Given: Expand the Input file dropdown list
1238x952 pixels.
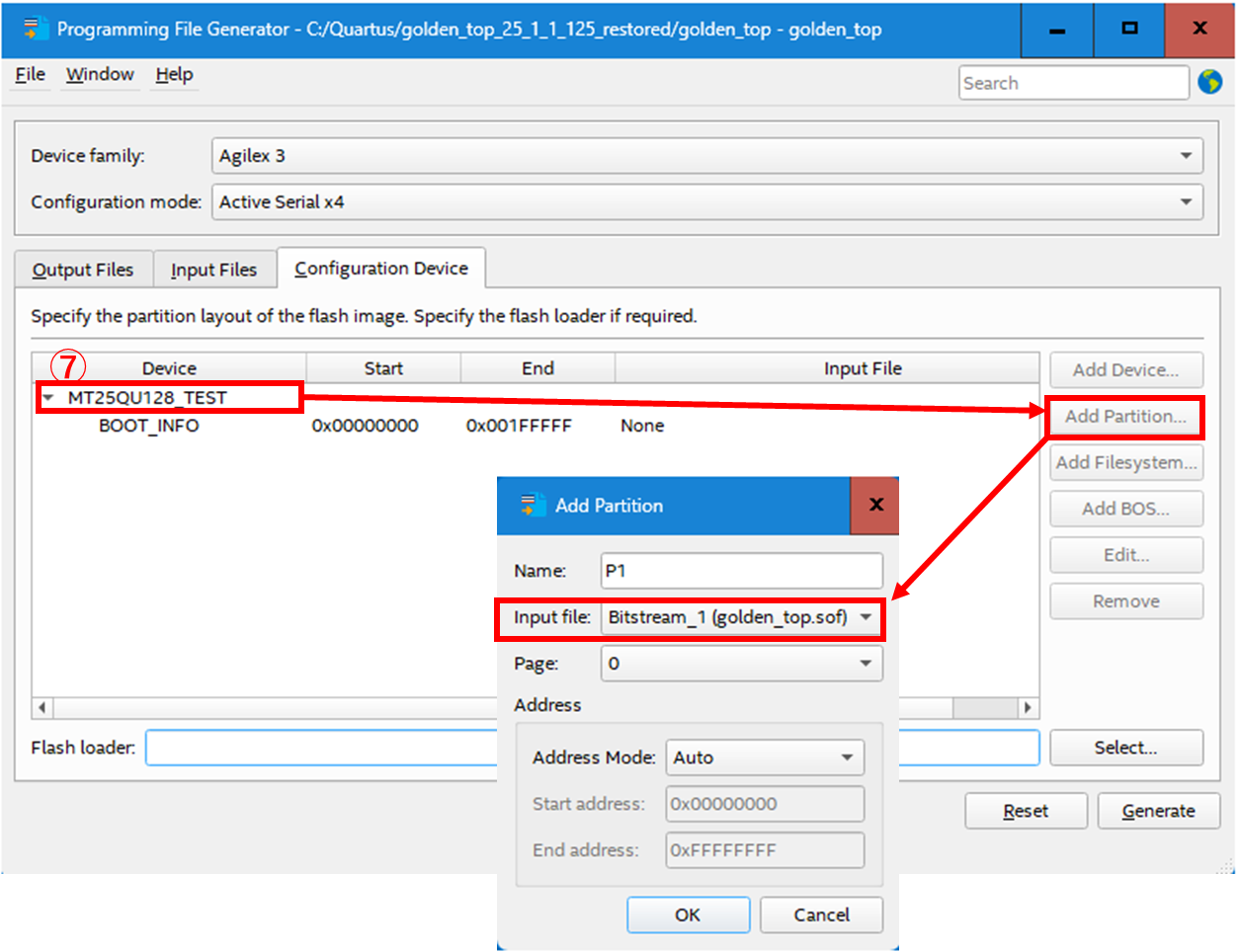Looking at the screenshot, I should (866, 617).
